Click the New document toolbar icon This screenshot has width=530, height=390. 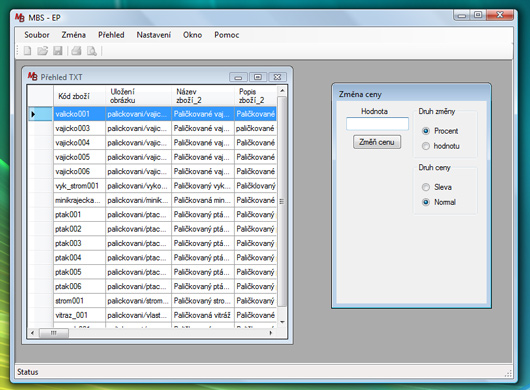(27, 51)
